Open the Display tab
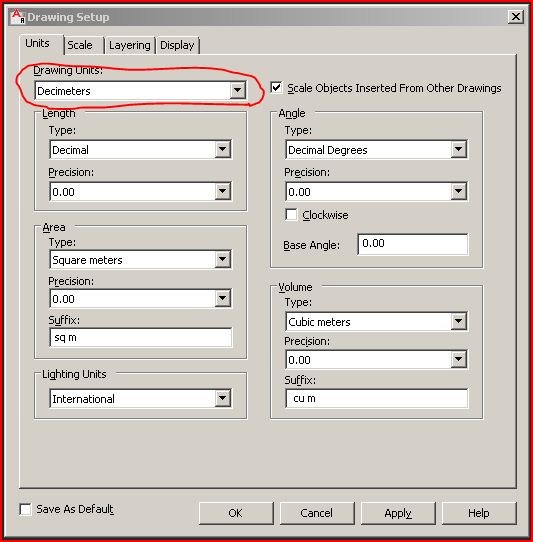 click(177, 45)
